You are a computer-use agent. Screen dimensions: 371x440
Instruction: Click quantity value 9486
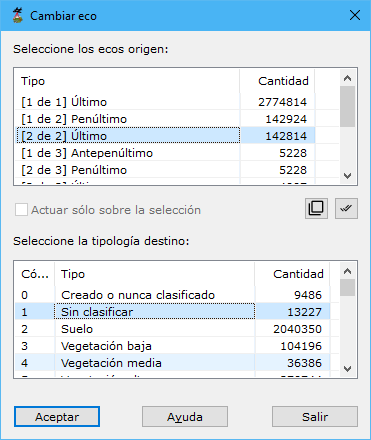click(308, 295)
